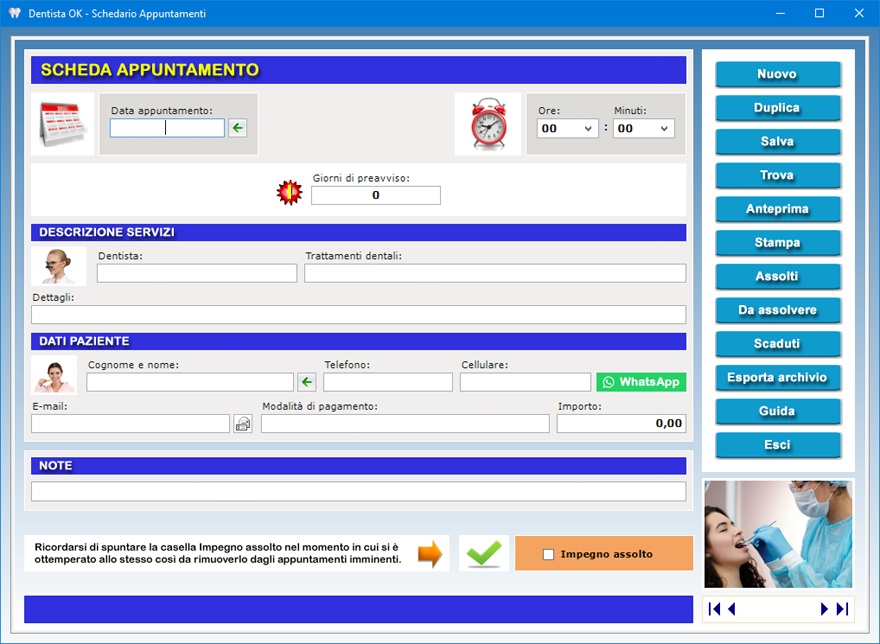Click the green arrow next to Cognome e nome
Screen dimensions: 880x644
[306, 382]
